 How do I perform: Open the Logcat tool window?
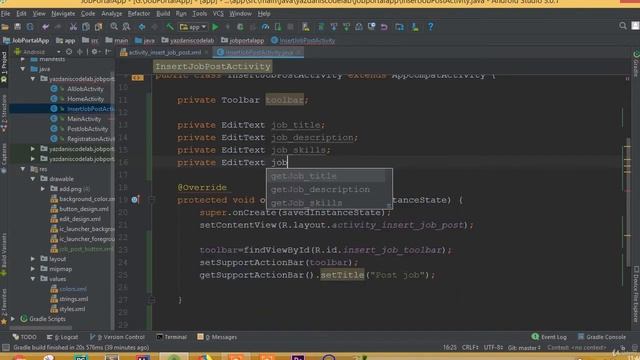click(x=62, y=337)
